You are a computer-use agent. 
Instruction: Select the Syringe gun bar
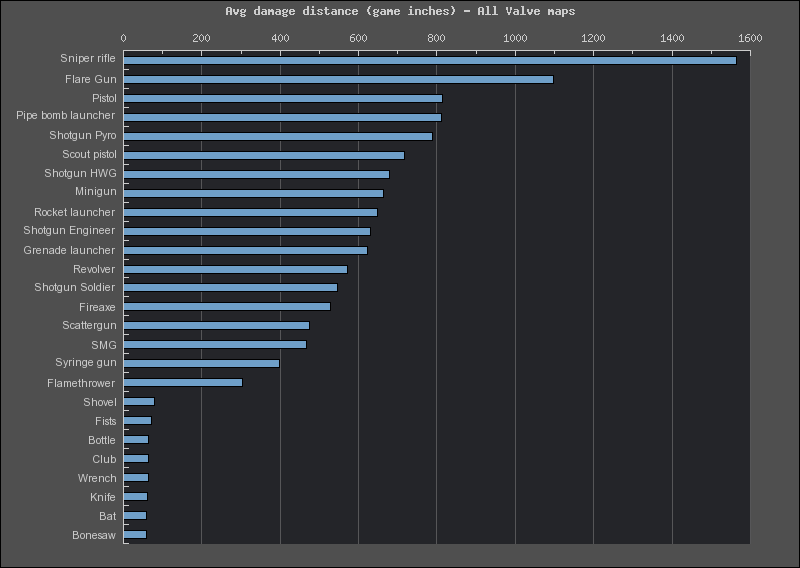coord(201,363)
